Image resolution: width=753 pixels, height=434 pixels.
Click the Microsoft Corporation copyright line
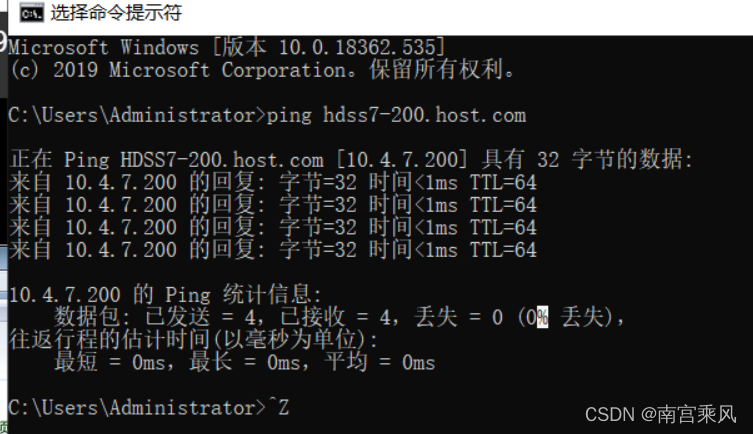click(x=262, y=70)
